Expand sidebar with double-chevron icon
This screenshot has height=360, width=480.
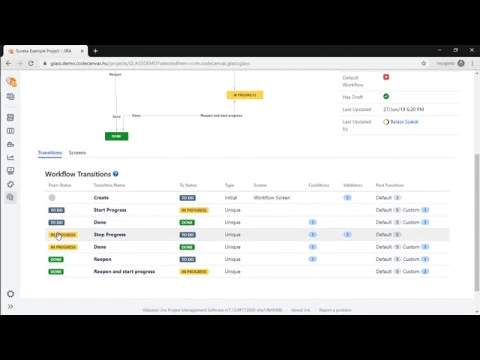click(x=11, y=306)
